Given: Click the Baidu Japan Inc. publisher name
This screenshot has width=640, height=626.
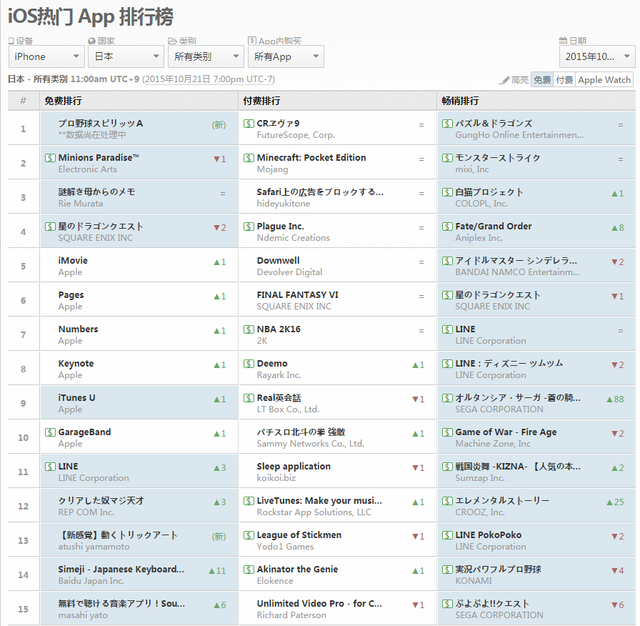Looking at the screenshot, I should 91,581.
